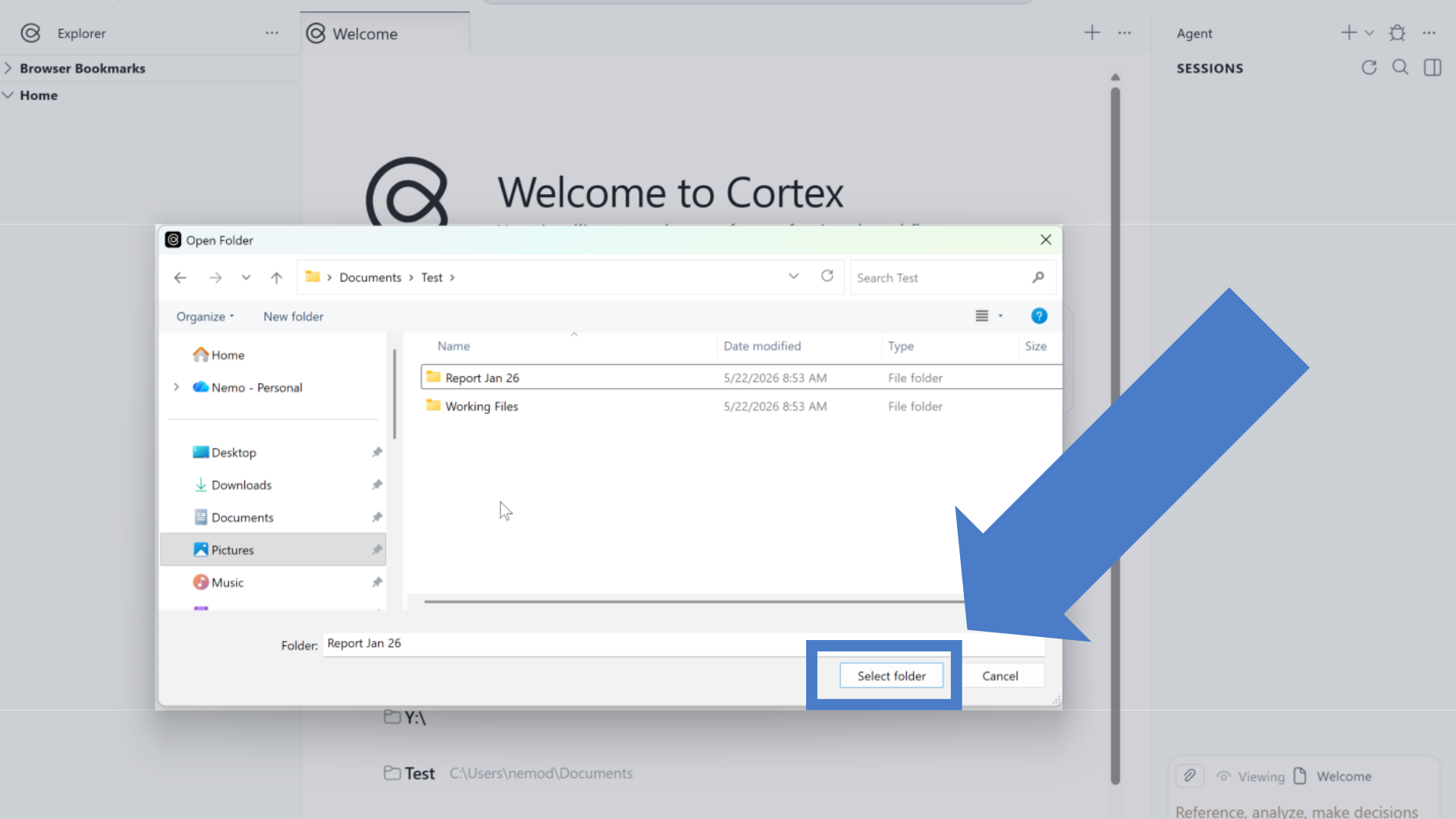Open Nemo - Personal cloud location
The height and width of the screenshot is (819, 1456).
click(248, 388)
